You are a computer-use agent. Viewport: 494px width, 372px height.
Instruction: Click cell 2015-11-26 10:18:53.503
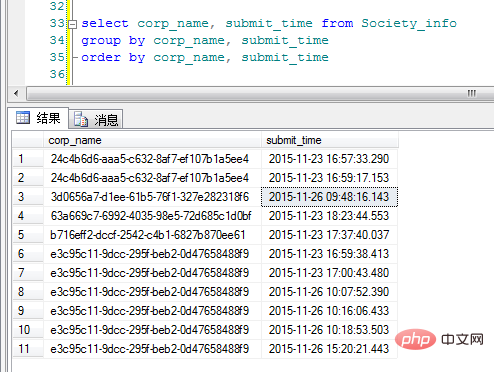330,330
